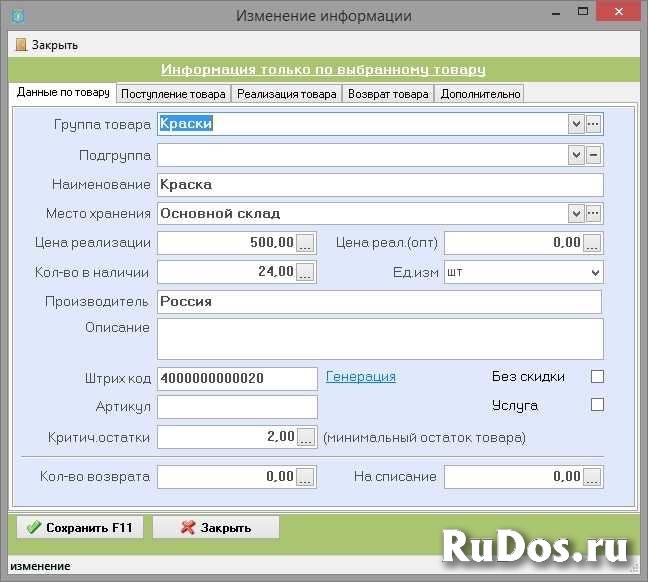Screen dimensions: 648x582
Task: Toggle the Услуга checkbox
Action: tap(598, 405)
